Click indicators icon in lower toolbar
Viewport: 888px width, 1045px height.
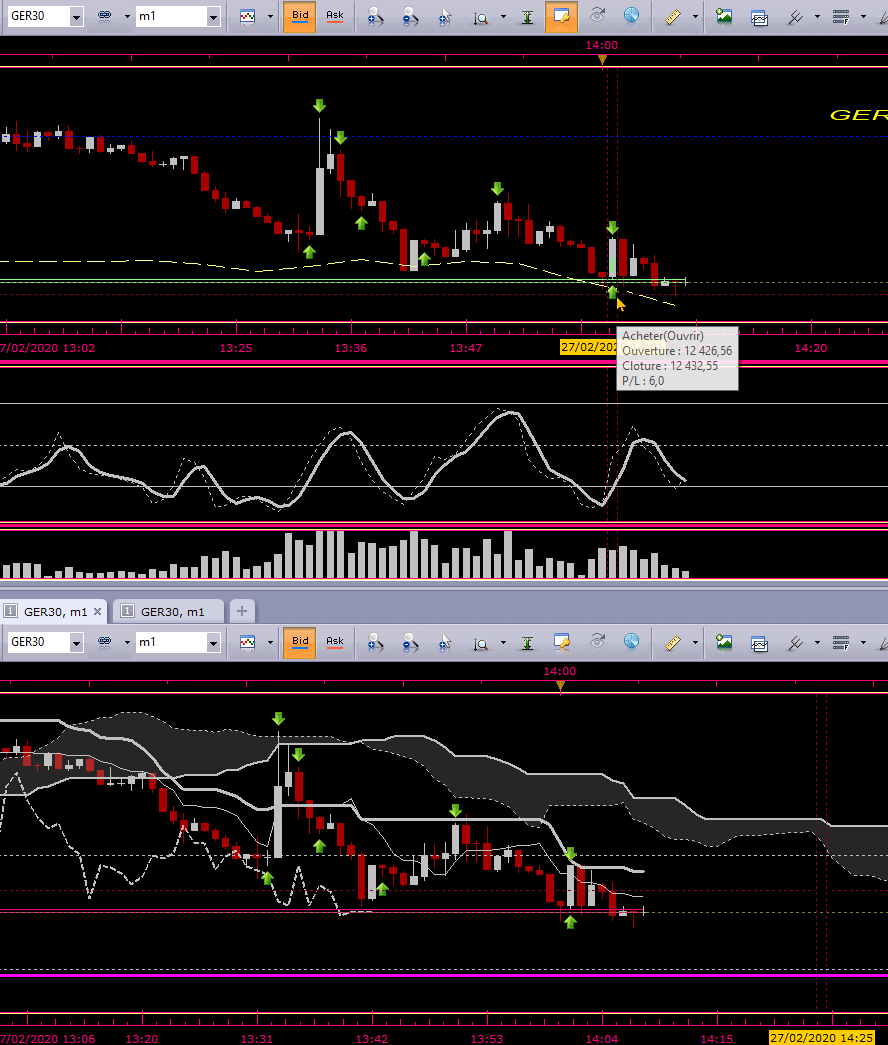click(795, 642)
